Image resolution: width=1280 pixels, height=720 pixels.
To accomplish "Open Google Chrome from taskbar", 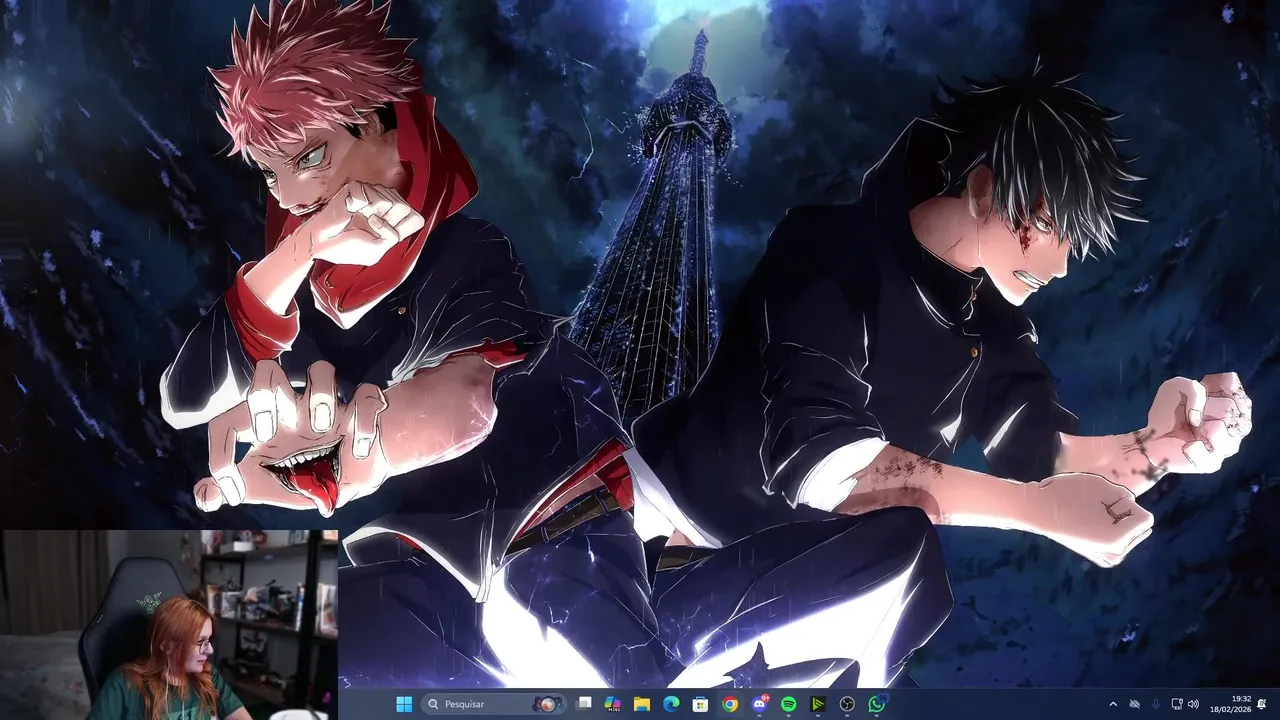I will [730, 704].
